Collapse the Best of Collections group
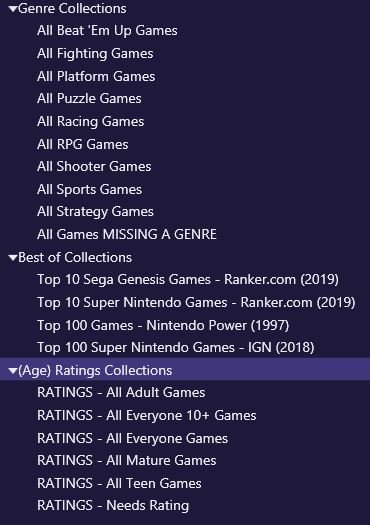 13,258
